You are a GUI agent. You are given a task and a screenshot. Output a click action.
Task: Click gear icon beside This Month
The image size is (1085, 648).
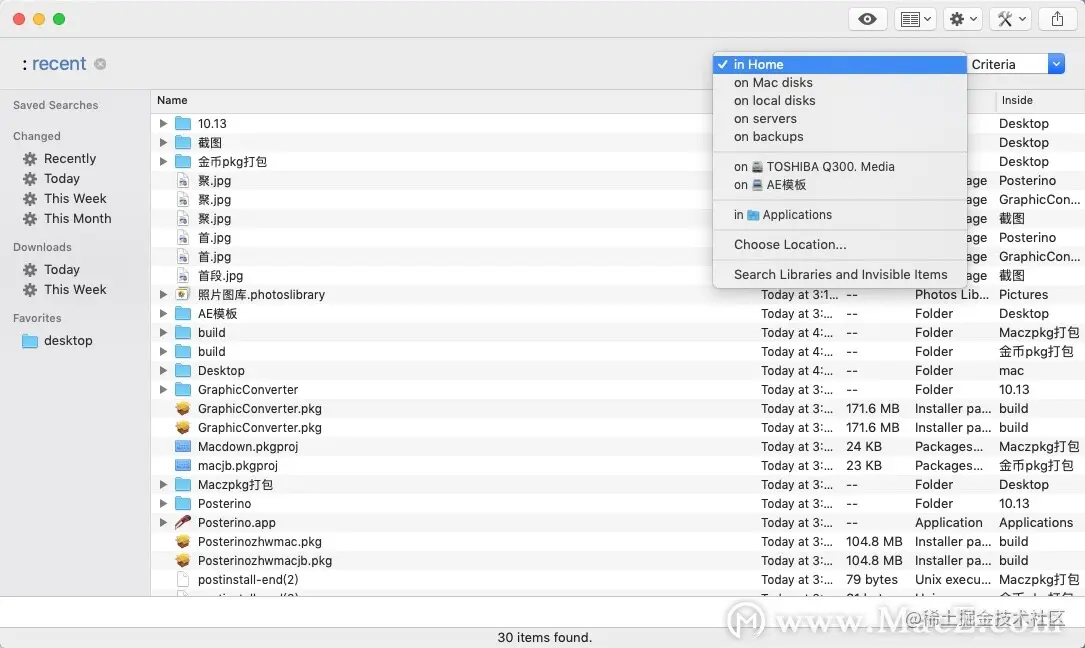[30, 219]
